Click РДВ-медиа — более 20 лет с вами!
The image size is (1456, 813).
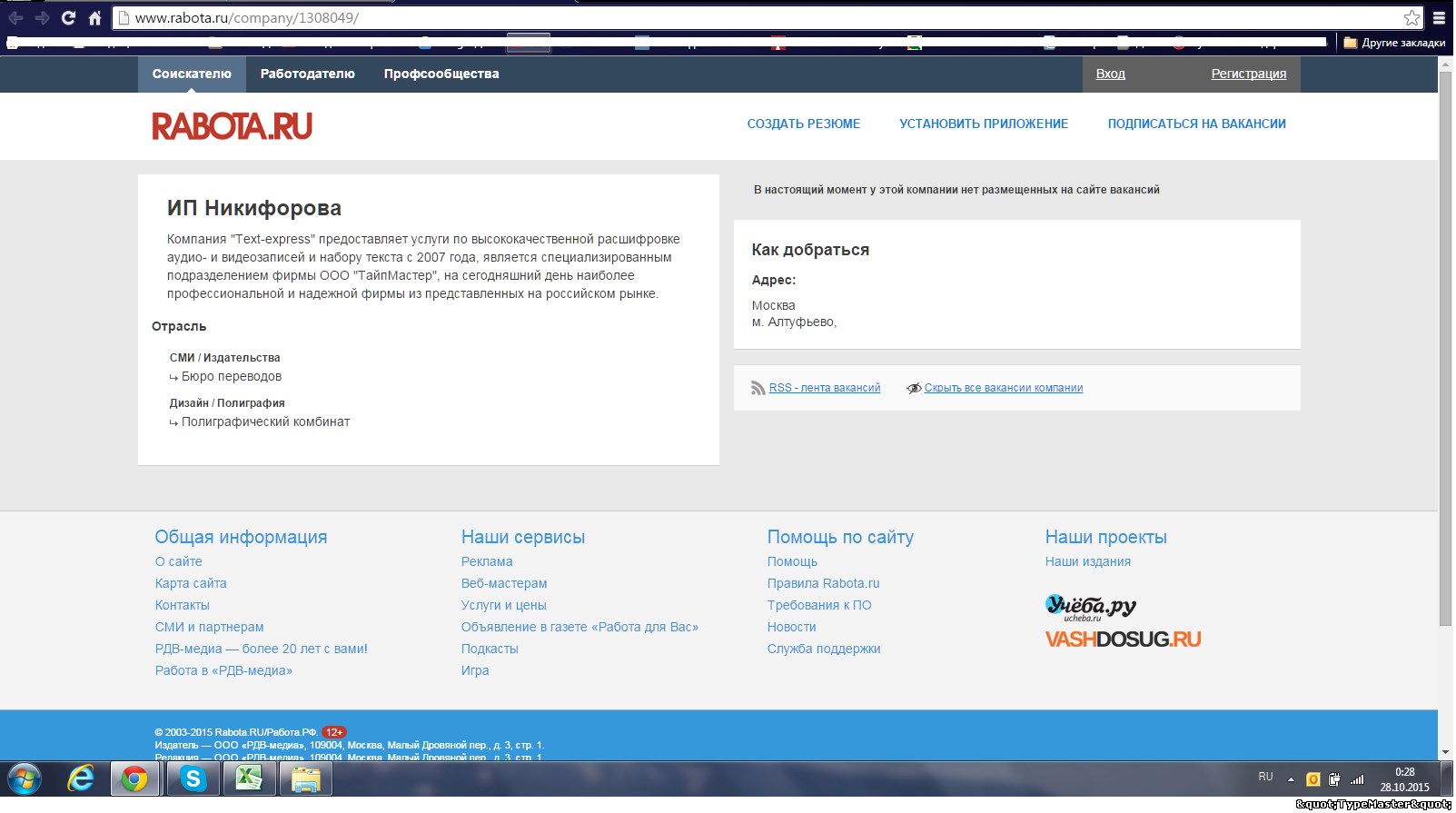point(261,649)
